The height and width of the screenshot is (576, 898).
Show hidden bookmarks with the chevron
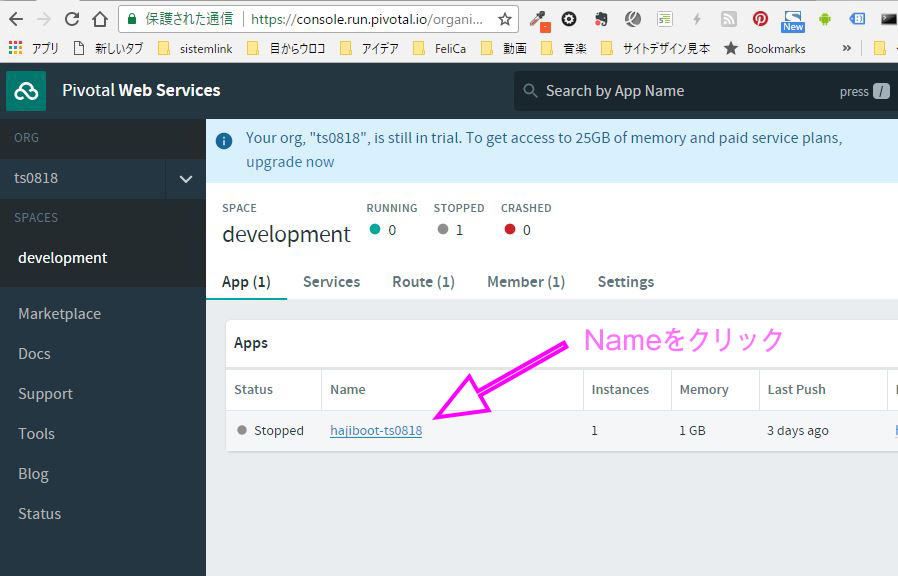tap(846, 48)
